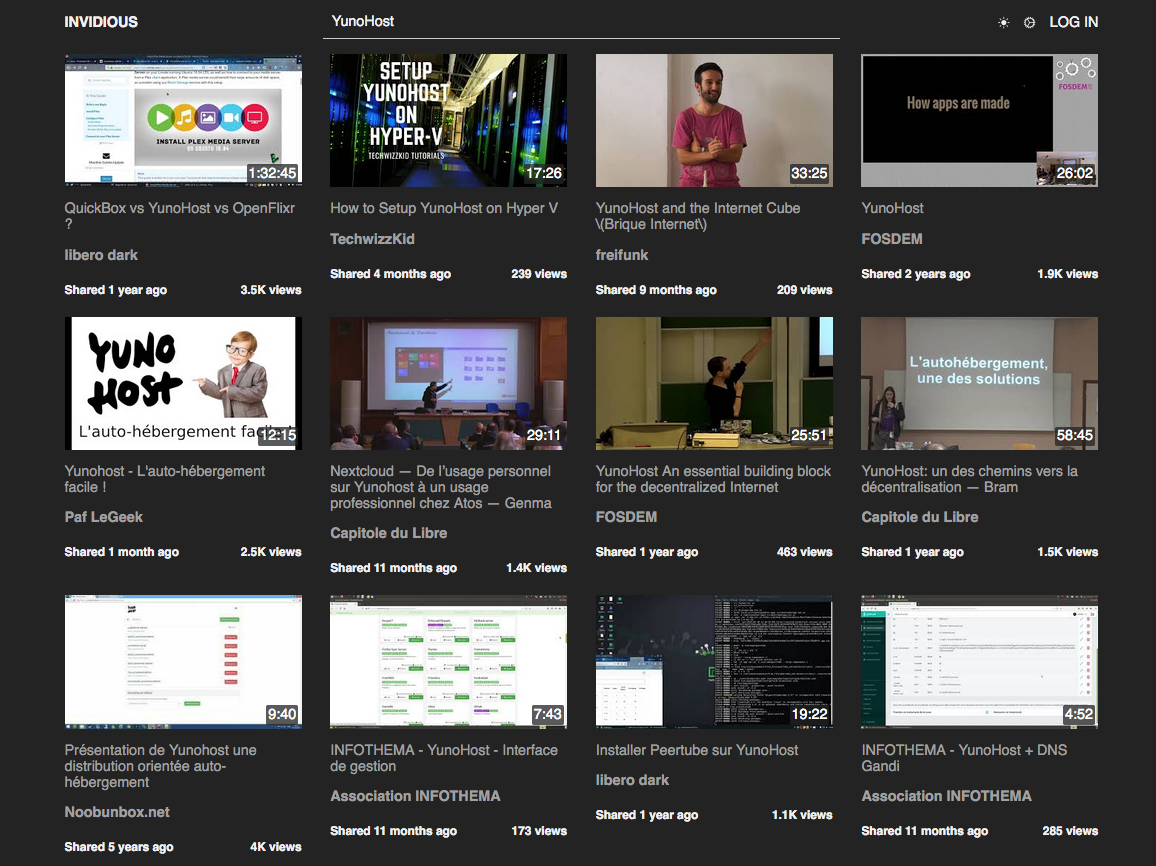Open title 'INFOTHEMA - YunoHost + DNS Gandi'
This screenshot has height=866, width=1156.
point(964,758)
